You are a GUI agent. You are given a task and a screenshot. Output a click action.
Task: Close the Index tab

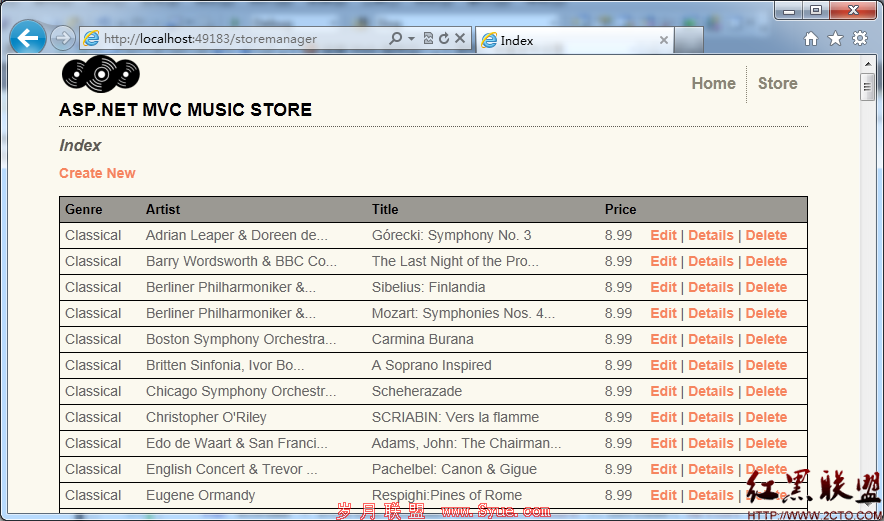tap(664, 40)
